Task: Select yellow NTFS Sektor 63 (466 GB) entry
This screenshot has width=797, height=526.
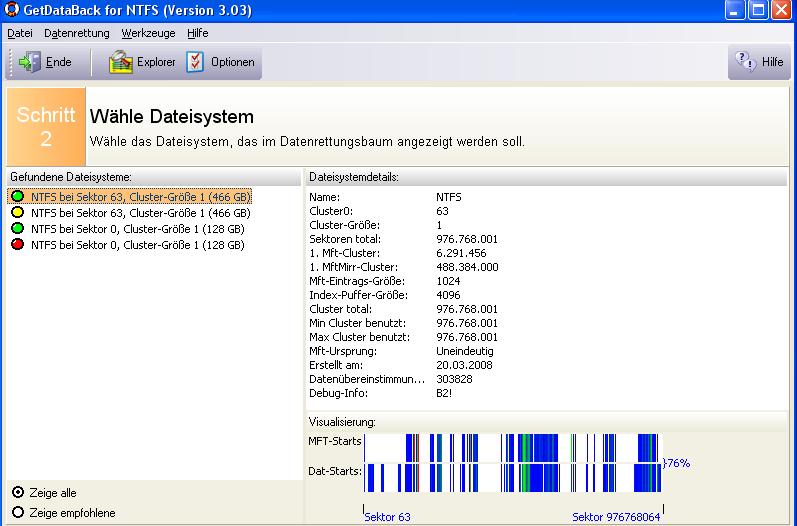Action: pyautogui.click(x=130, y=213)
